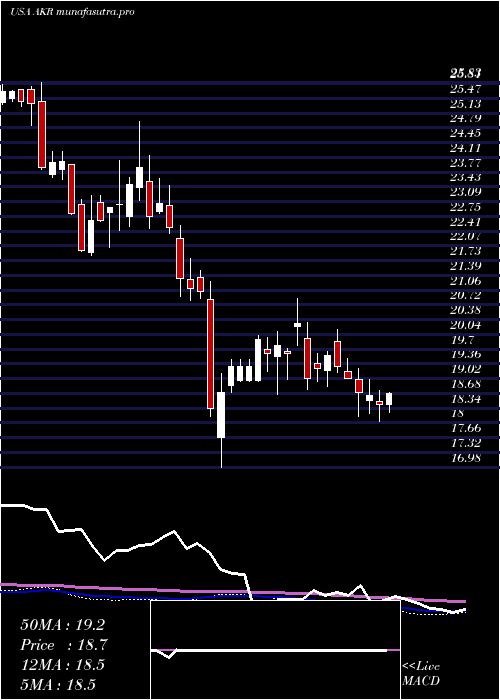Select the MACD inset panel
Screen dimensions: 500x700
tap(275, 650)
